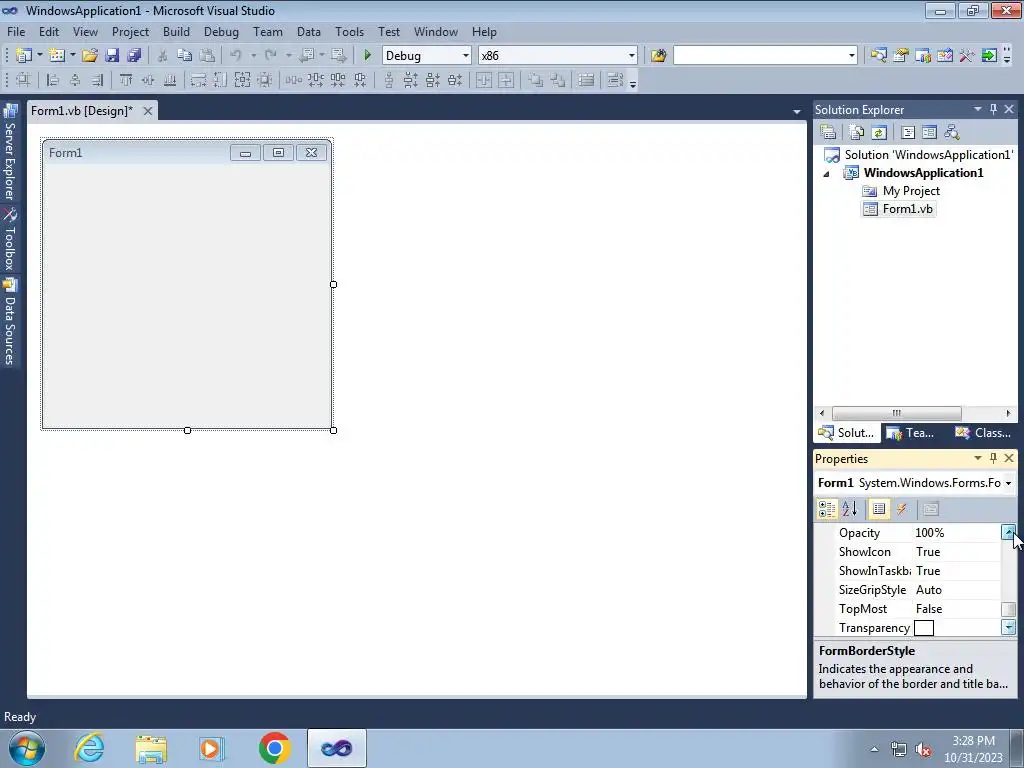Open the Debug configuration dropdown
This screenshot has width=1024, height=768.
[466, 56]
